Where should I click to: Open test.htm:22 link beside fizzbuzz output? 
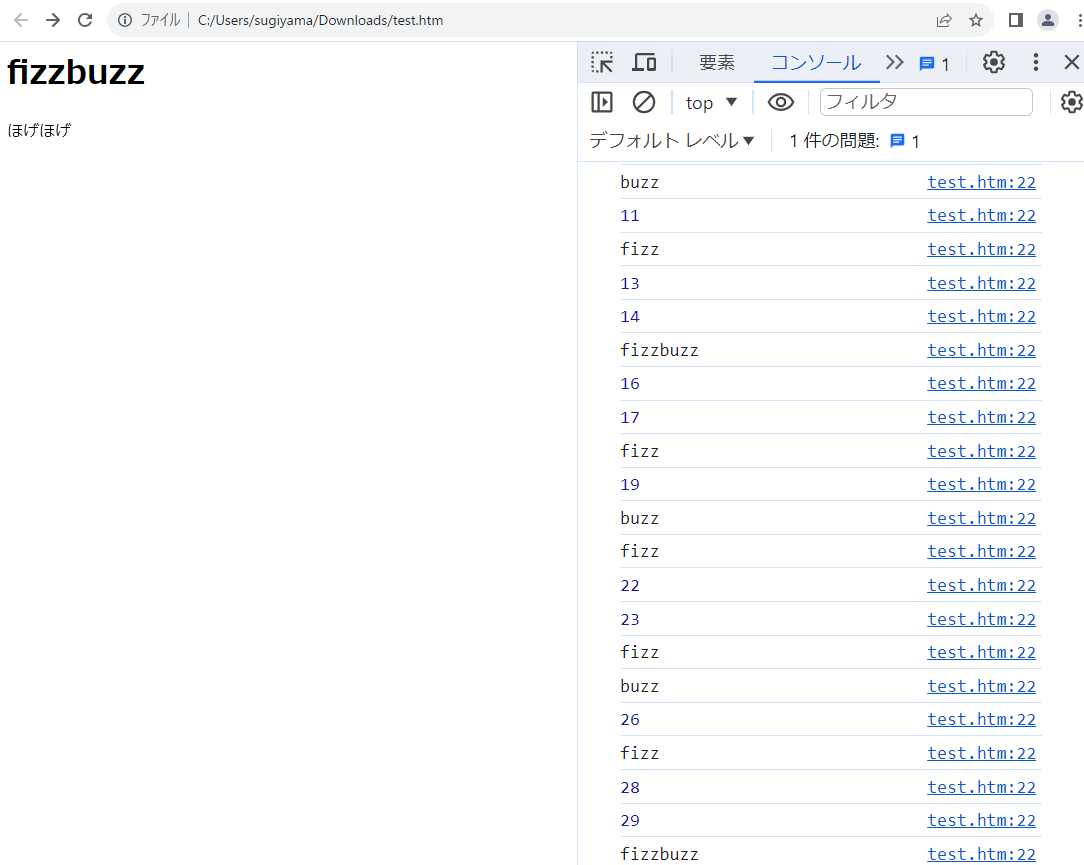click(981, 350)
